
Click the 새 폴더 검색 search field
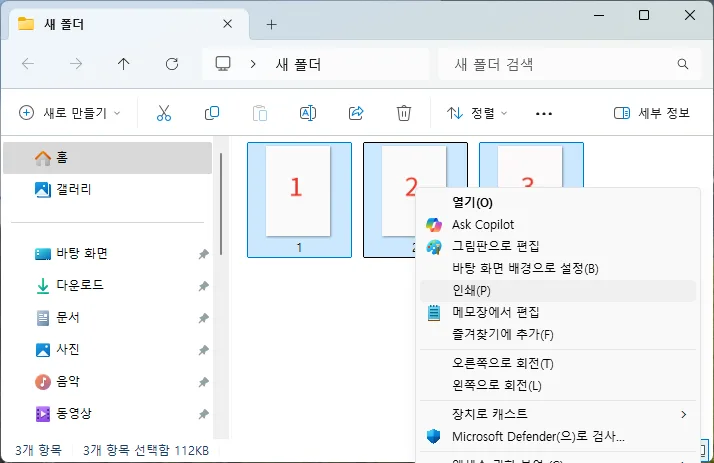click(569, 64)
